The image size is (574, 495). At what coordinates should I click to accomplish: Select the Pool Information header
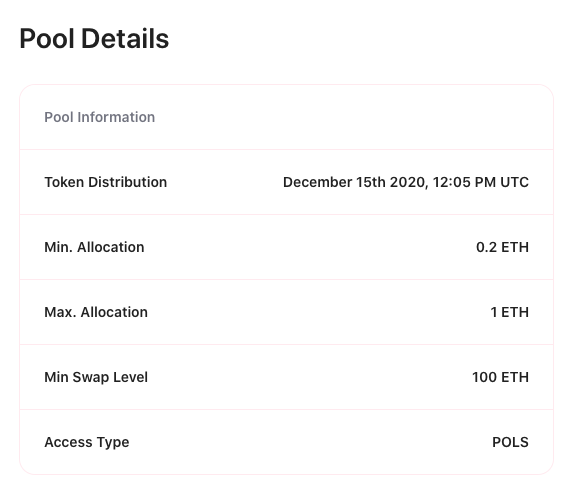[x=100, y=117]
